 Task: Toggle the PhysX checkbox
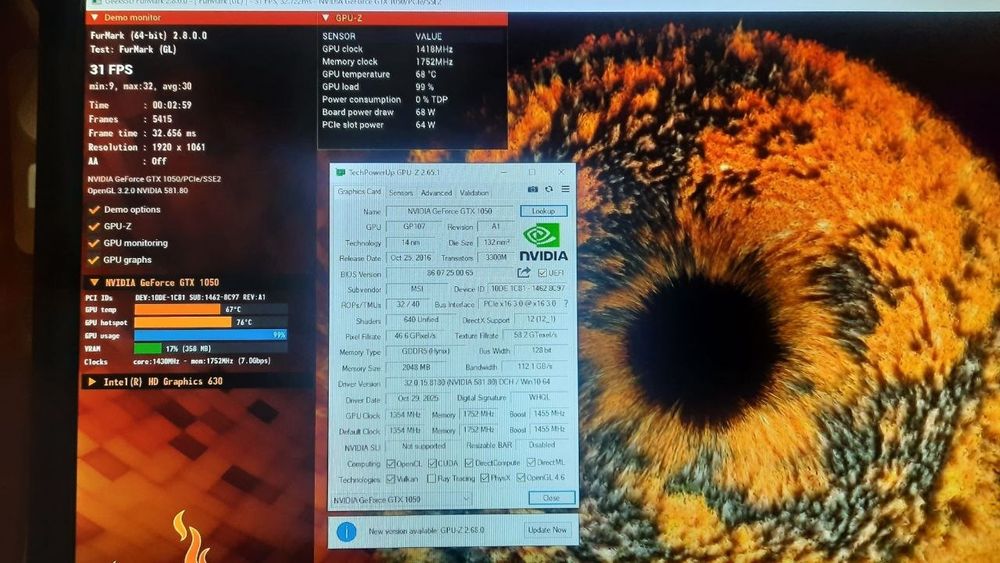point(485,477)
